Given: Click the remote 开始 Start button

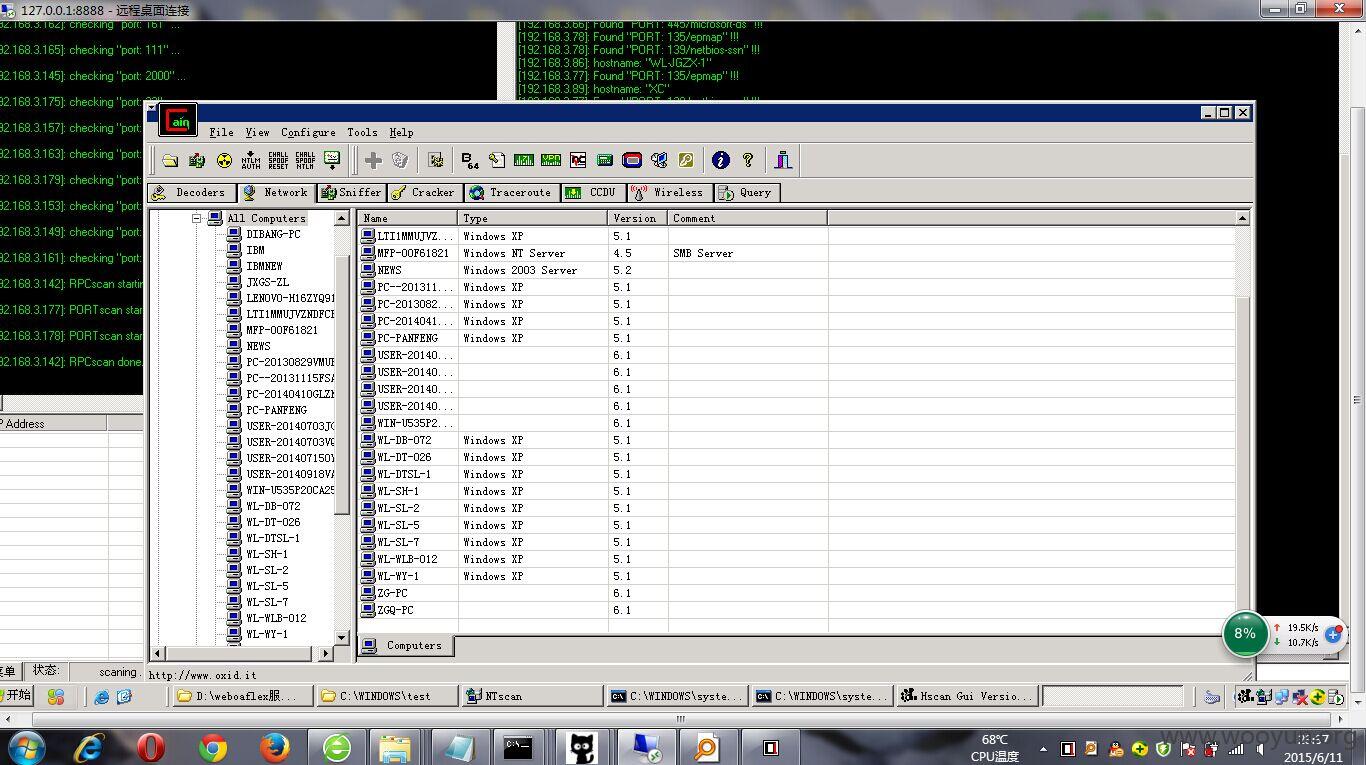Looking at the screenshot, I should pos(15,696).
